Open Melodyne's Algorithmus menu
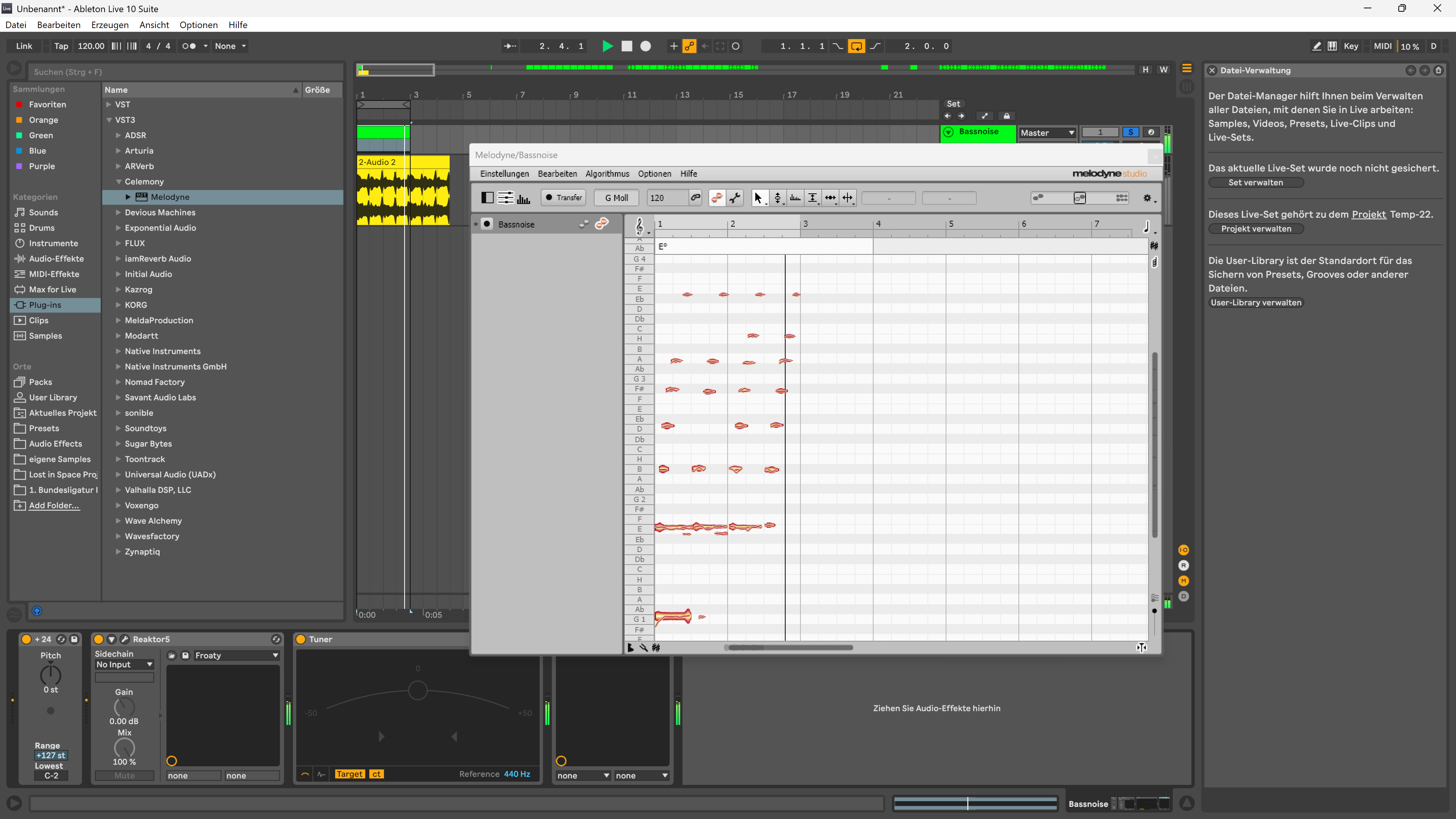 (607, 174)
